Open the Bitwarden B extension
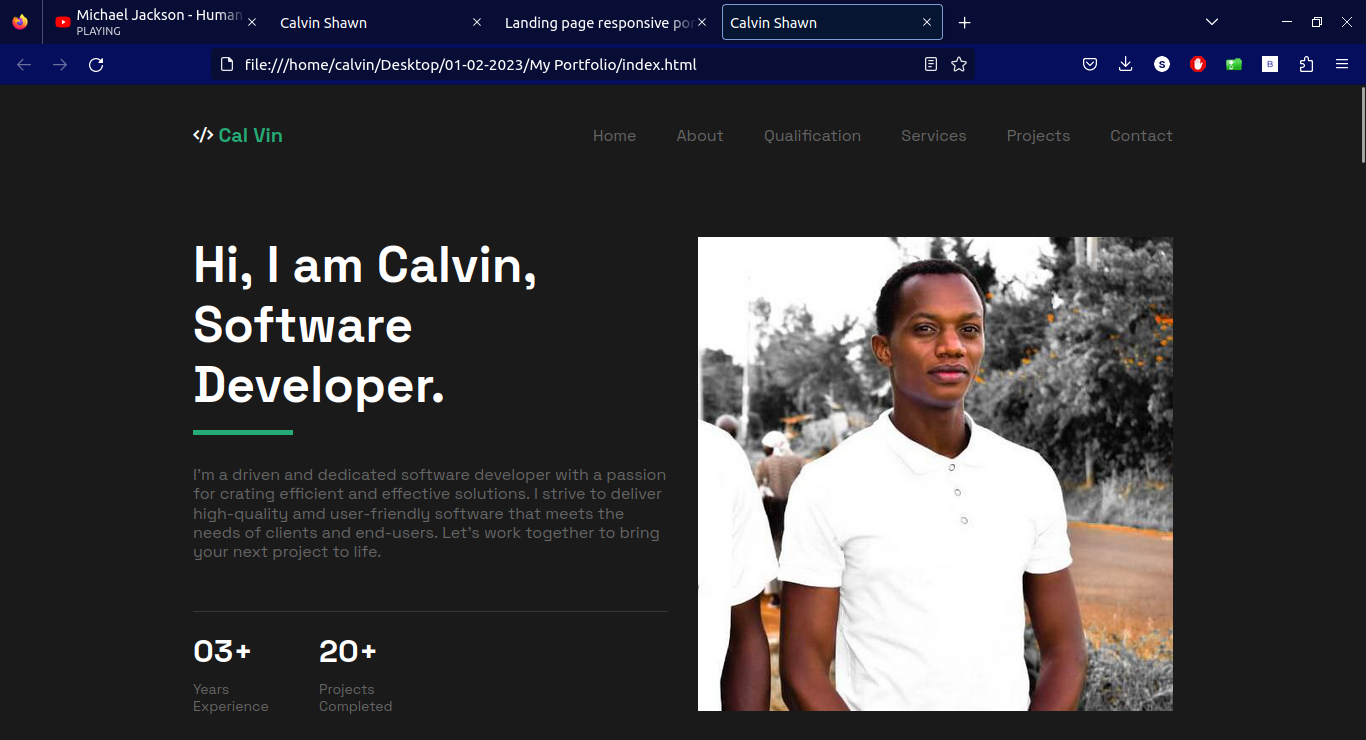This screenshot has height=740, width=1366. point(1269,63)
